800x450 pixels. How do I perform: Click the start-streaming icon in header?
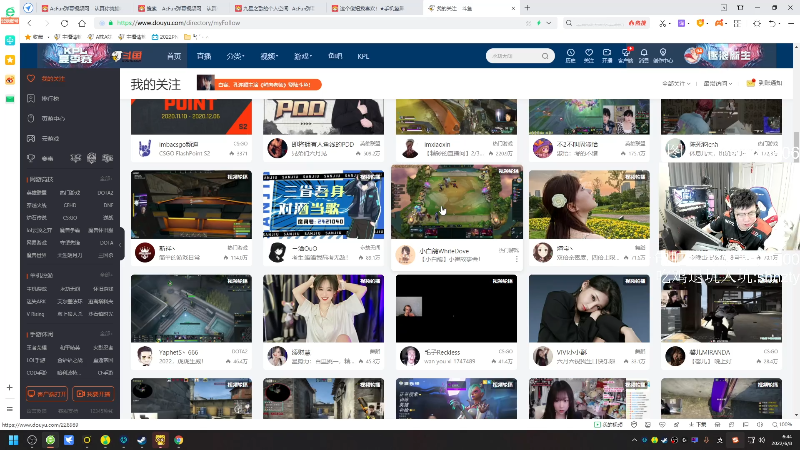pyautogui.click(x=607, y=55)
